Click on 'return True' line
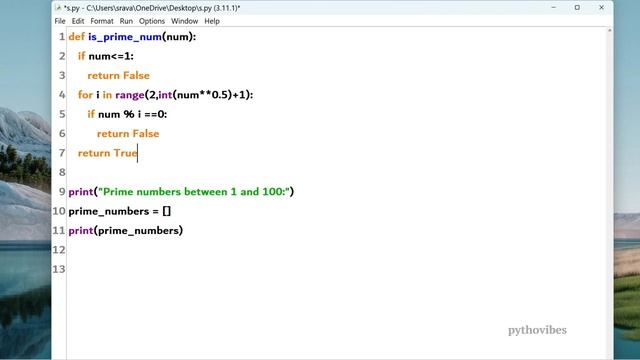Image resolution: width=640 pixels, height=360 pixels. (x=108, y=153)
